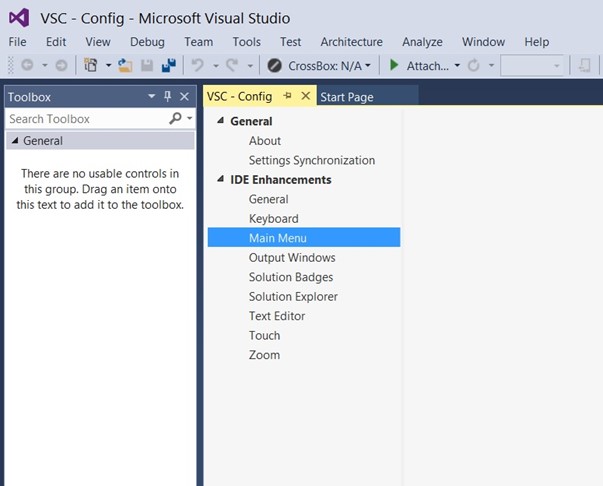Select the Solution Explorer settings item
This screenshot has width=603, height=486.
coord(293,296)
